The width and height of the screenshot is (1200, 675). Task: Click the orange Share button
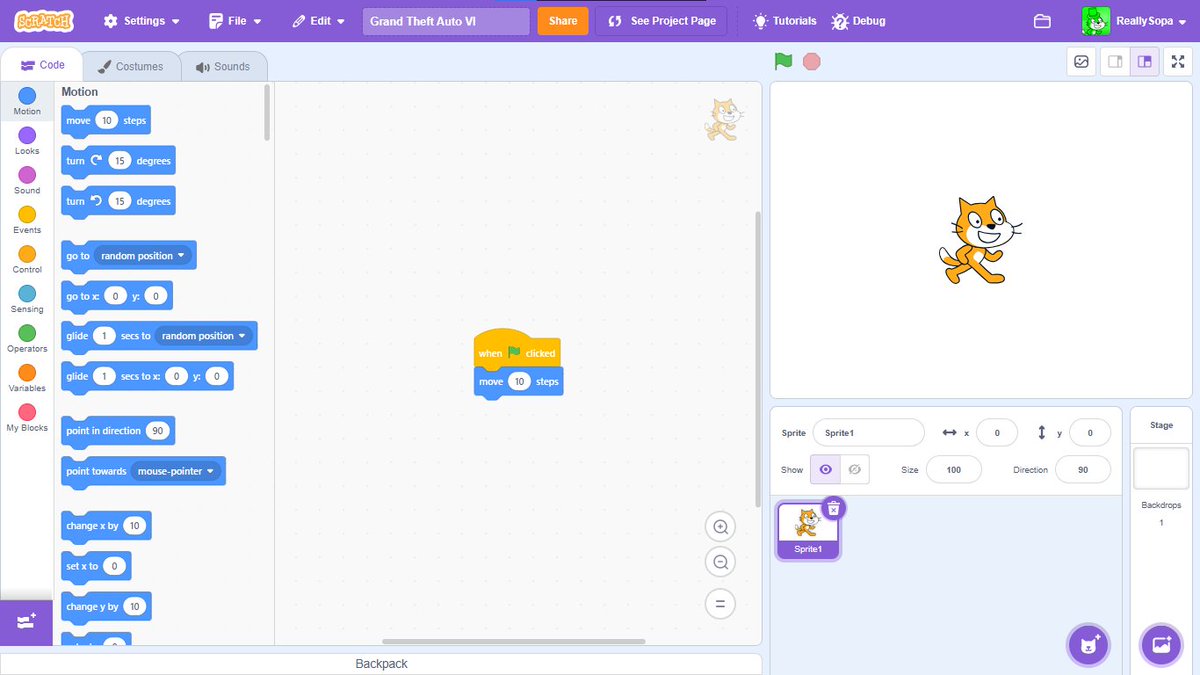click(563, 21)
